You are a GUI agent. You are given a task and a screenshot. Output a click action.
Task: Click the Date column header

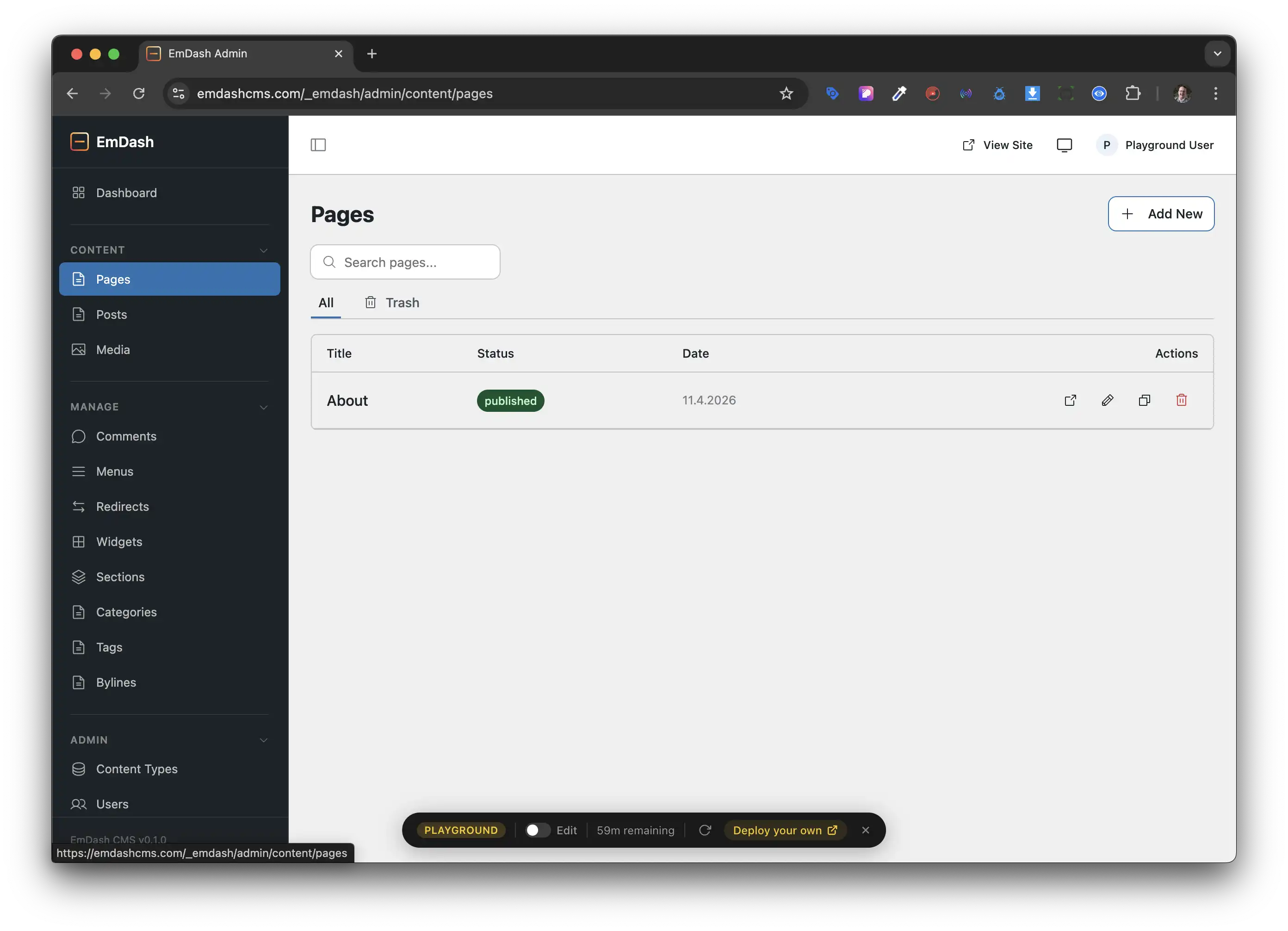coord(695,354)
